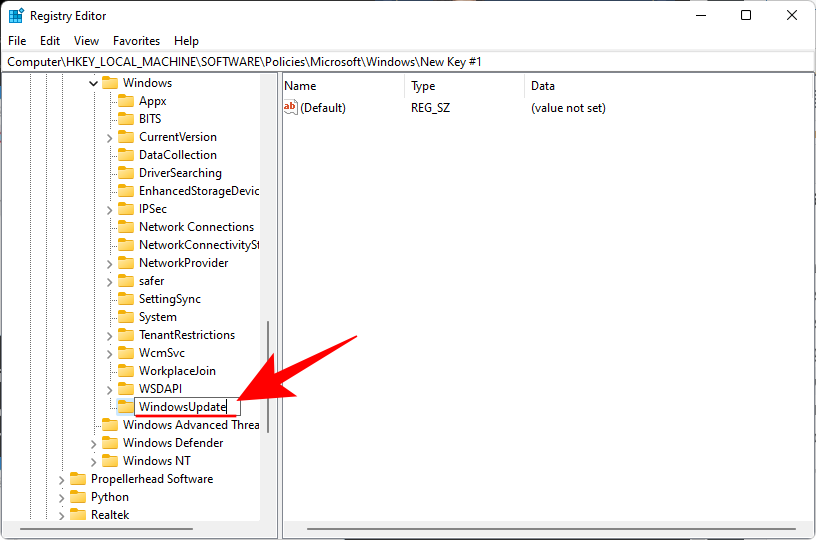Viewport: 816px width, 540px height.
Task: Expand the Windows NT key
Action: pyautogui.click(x=93, y=462)
